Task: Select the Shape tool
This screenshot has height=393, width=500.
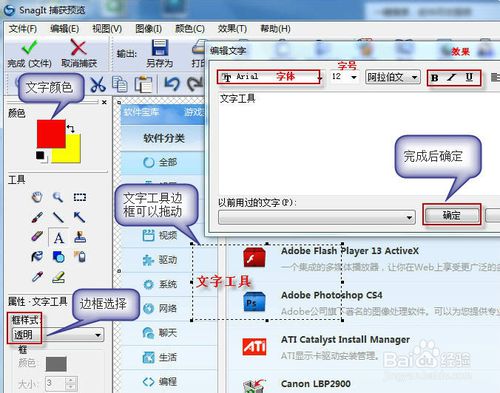Action: point(59,257)
